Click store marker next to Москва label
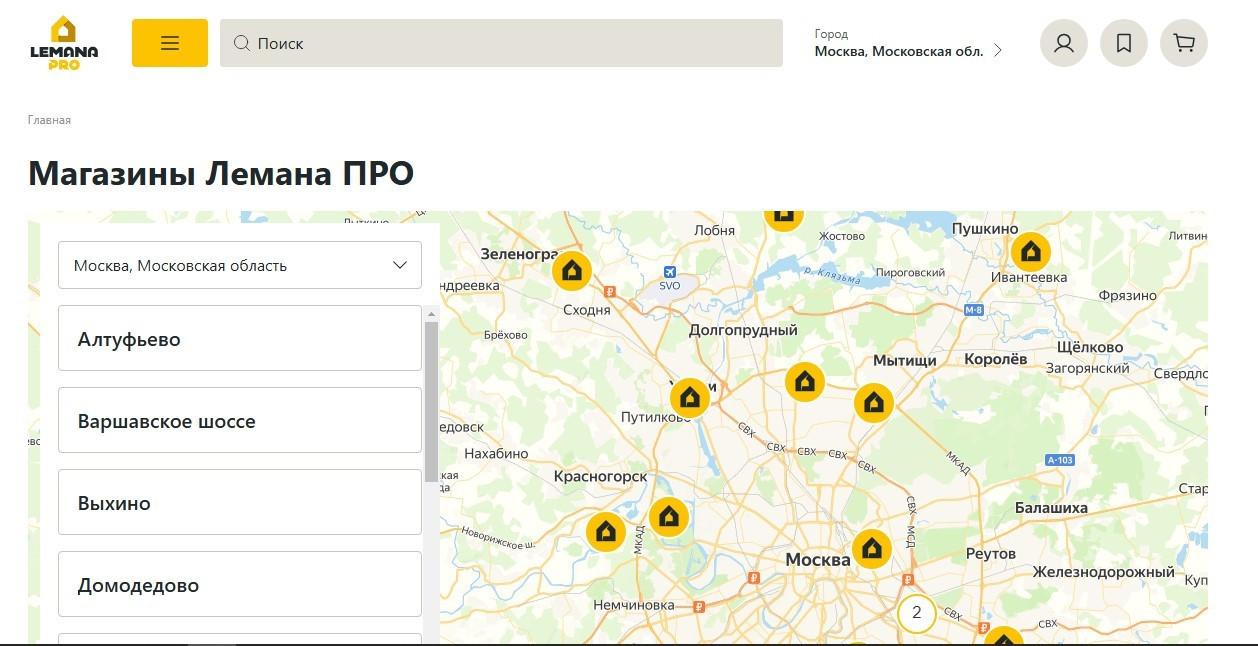The width and height of the screenshot is (1258, 646). coord(871,548)
